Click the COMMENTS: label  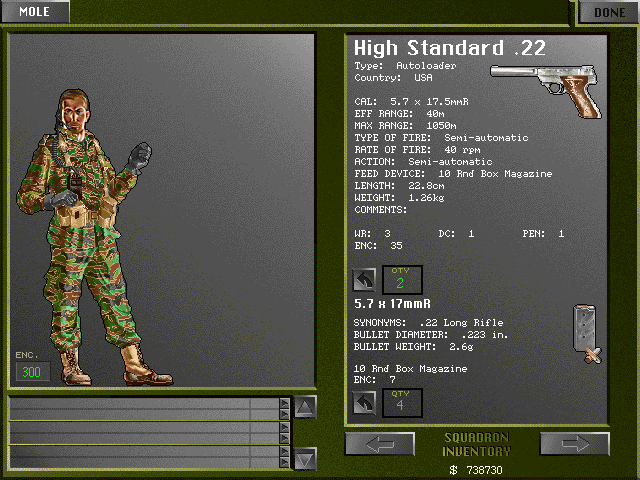(x=380, y=210)
